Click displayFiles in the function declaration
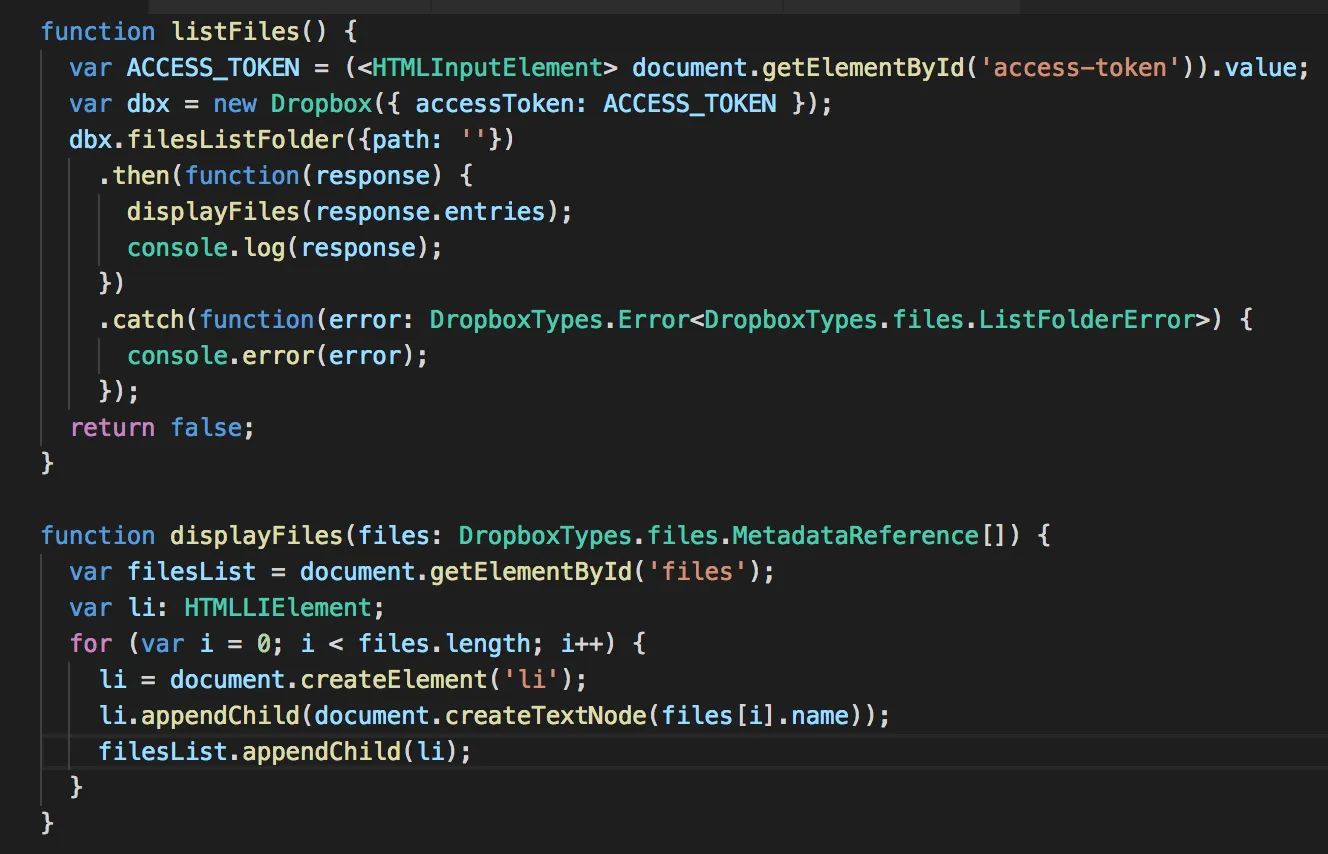 point(256,535)
